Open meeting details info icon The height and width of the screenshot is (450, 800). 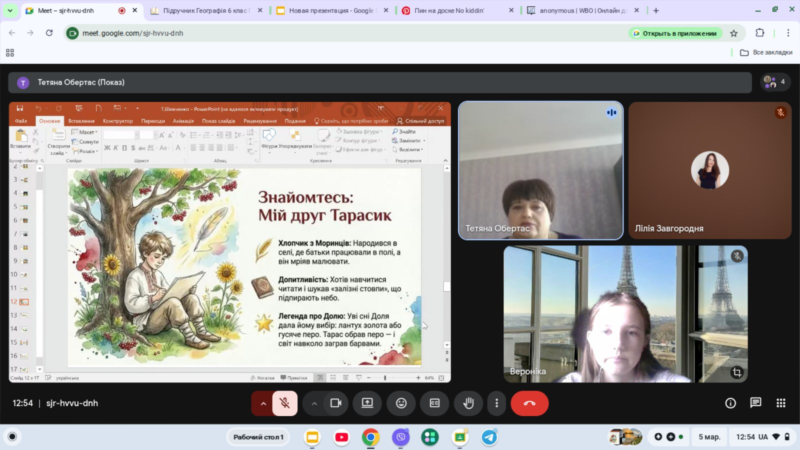click(x=730, y=403)
